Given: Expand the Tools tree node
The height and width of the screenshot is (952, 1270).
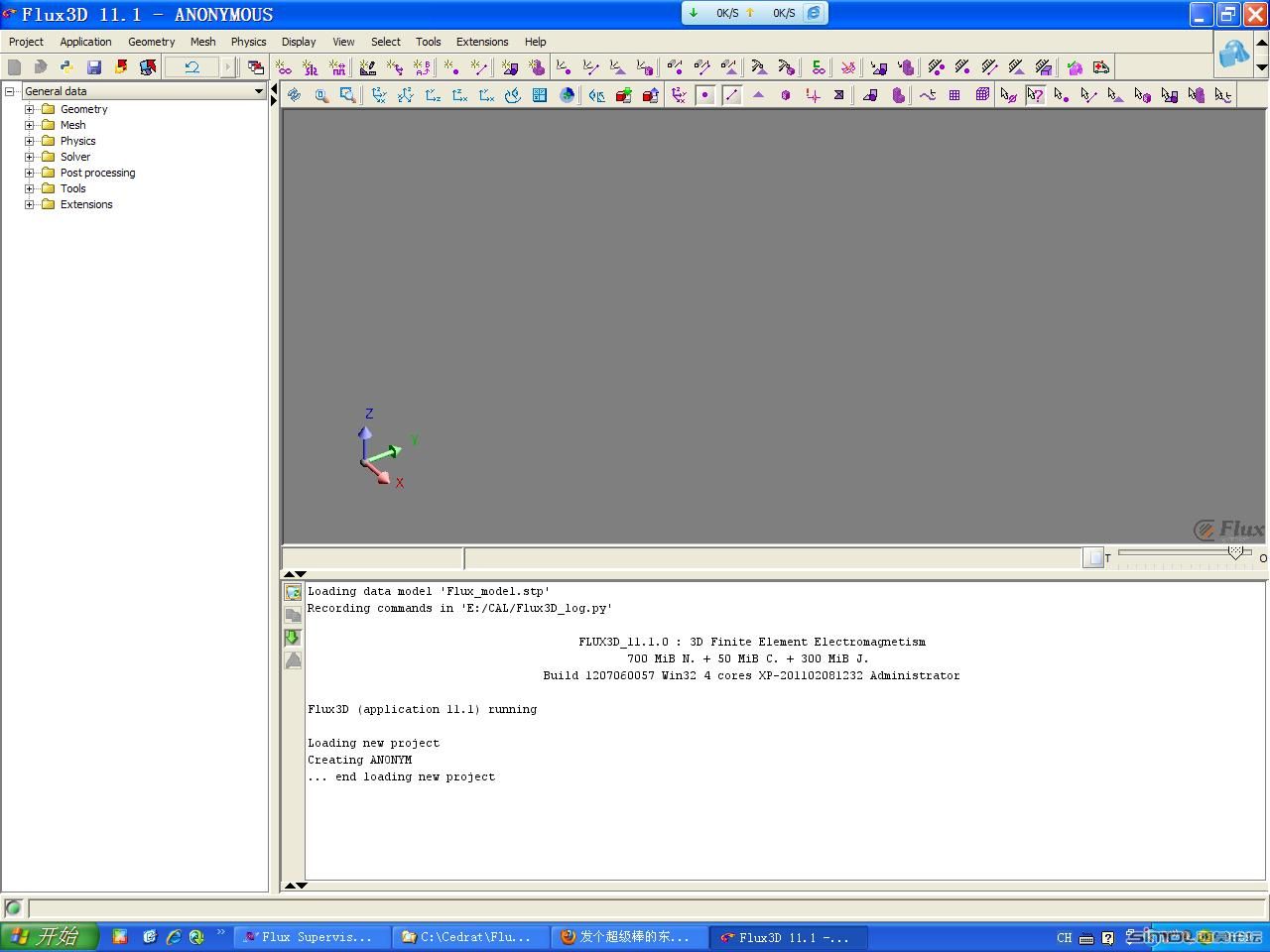Looking at the screenshot, I should 30,188.
